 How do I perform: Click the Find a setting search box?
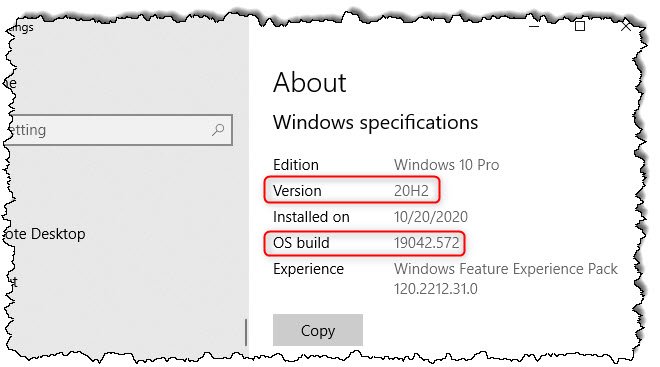tap(119, 130)
